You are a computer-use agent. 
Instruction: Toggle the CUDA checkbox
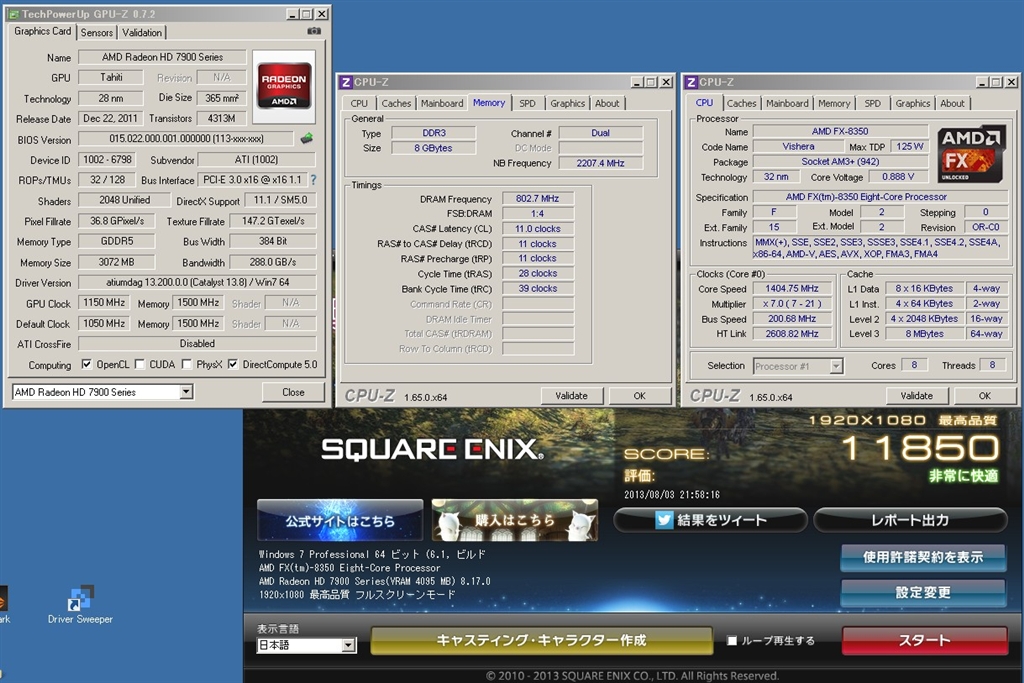[139, 364]
